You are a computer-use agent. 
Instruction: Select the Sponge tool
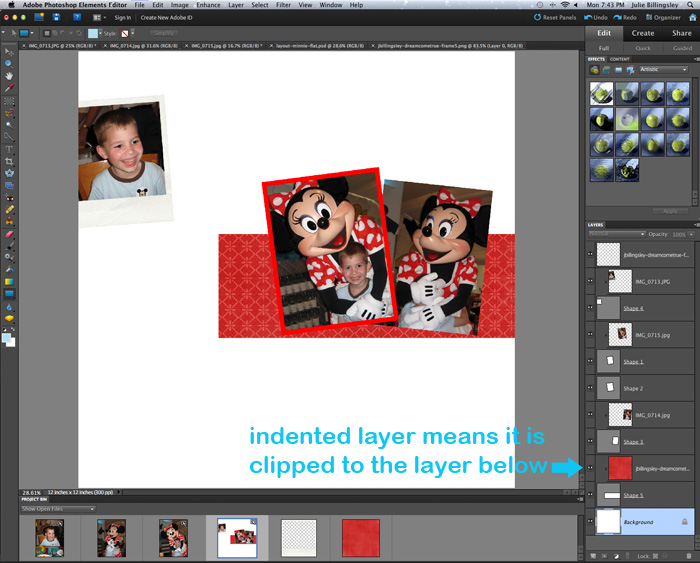coord(9,318)
